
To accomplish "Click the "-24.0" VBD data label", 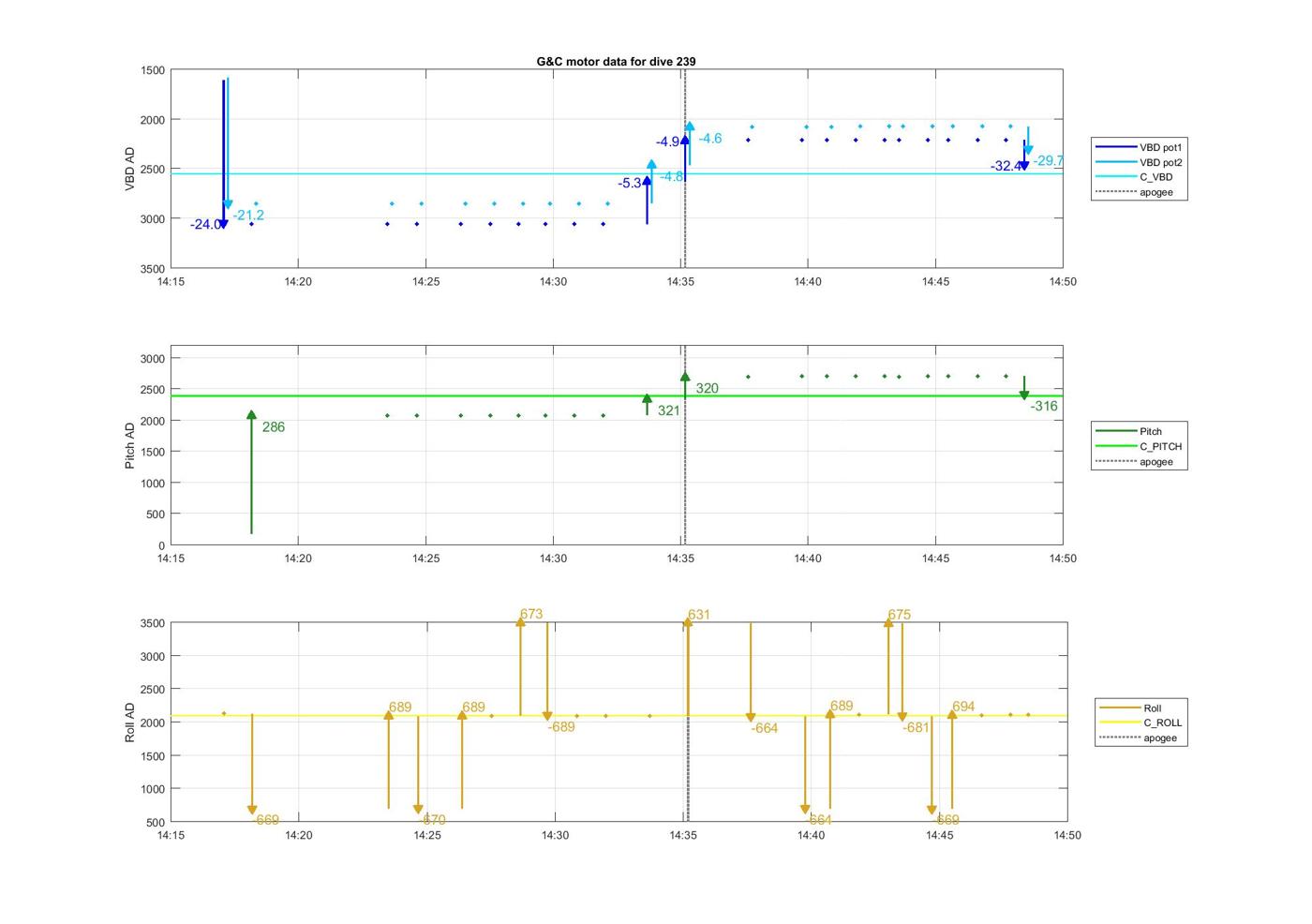I will click(205, 224).
